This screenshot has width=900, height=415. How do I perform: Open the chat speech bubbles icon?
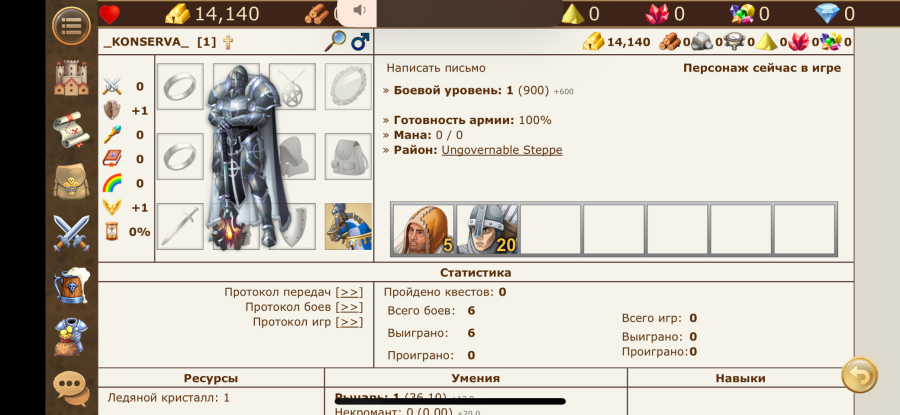71,389
